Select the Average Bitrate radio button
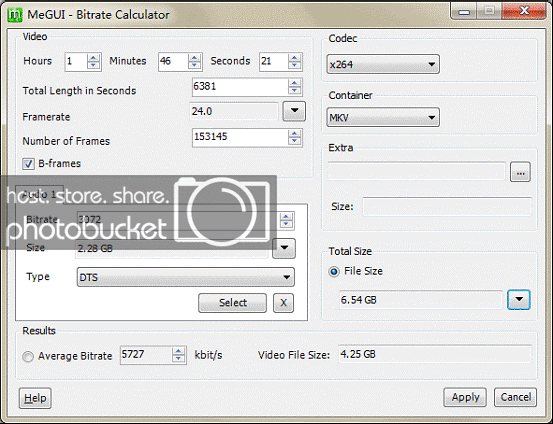Viewport: 553px width, 424px height. click(28, 357)
